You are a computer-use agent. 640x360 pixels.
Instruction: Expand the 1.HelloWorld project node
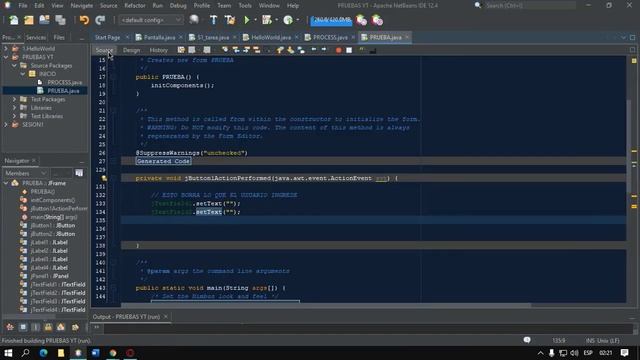(x=6, y=49)
